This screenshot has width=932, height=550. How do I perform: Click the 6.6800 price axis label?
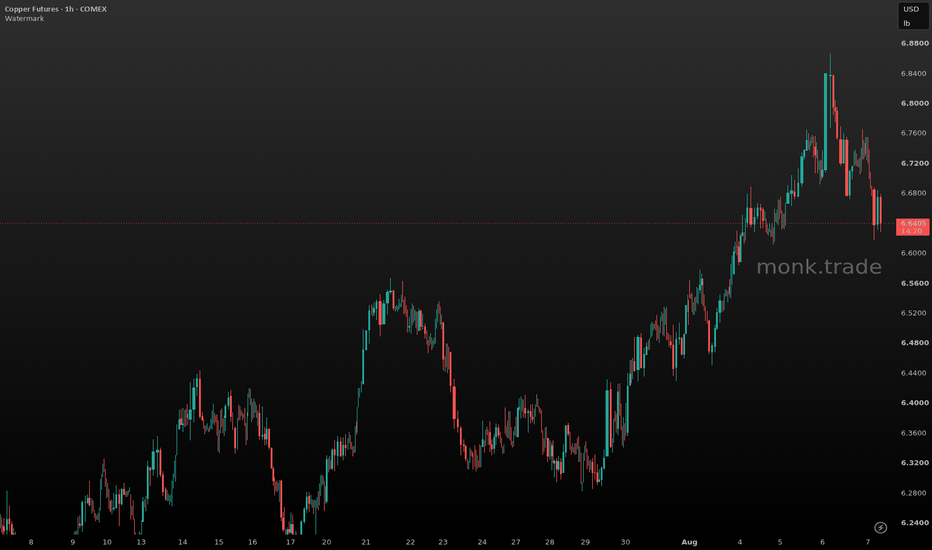coord(914,193)
